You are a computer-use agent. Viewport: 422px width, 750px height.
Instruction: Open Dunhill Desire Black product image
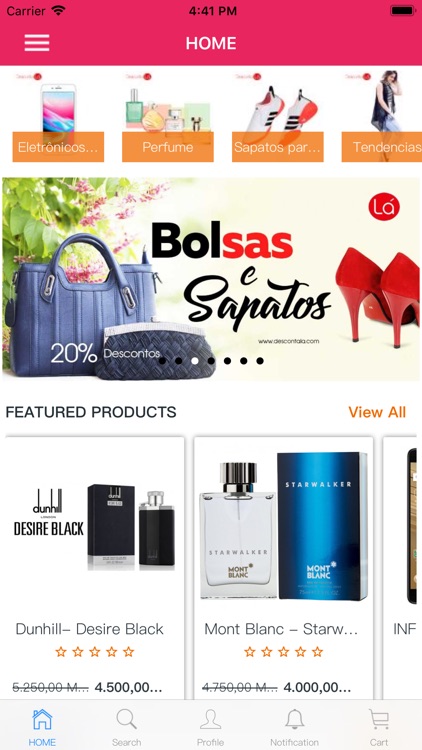coord(95,527)
